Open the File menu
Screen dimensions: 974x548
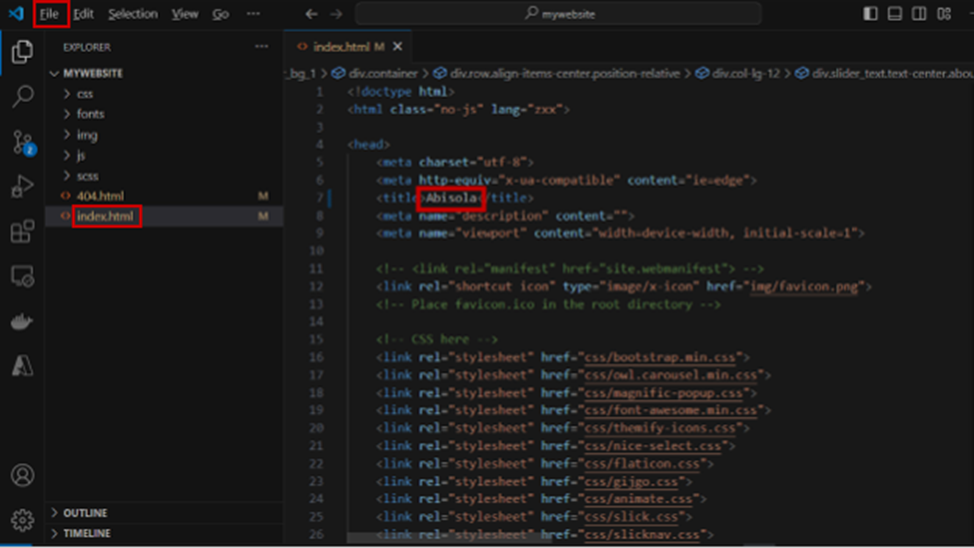(x=49, y=14)
